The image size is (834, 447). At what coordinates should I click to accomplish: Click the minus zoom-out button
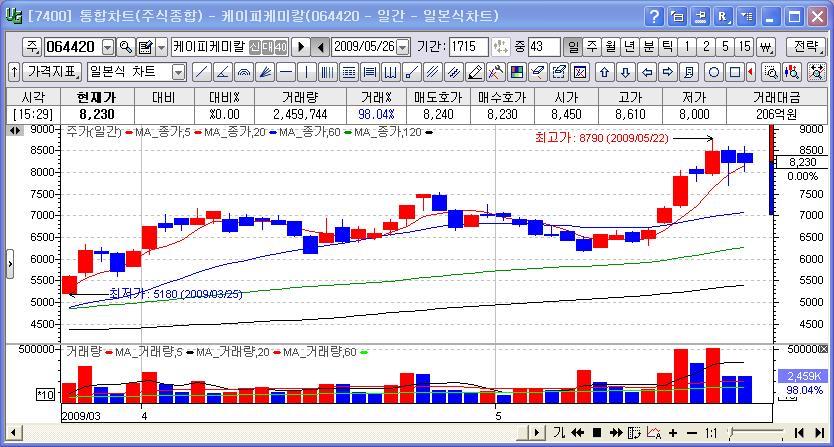692,433
